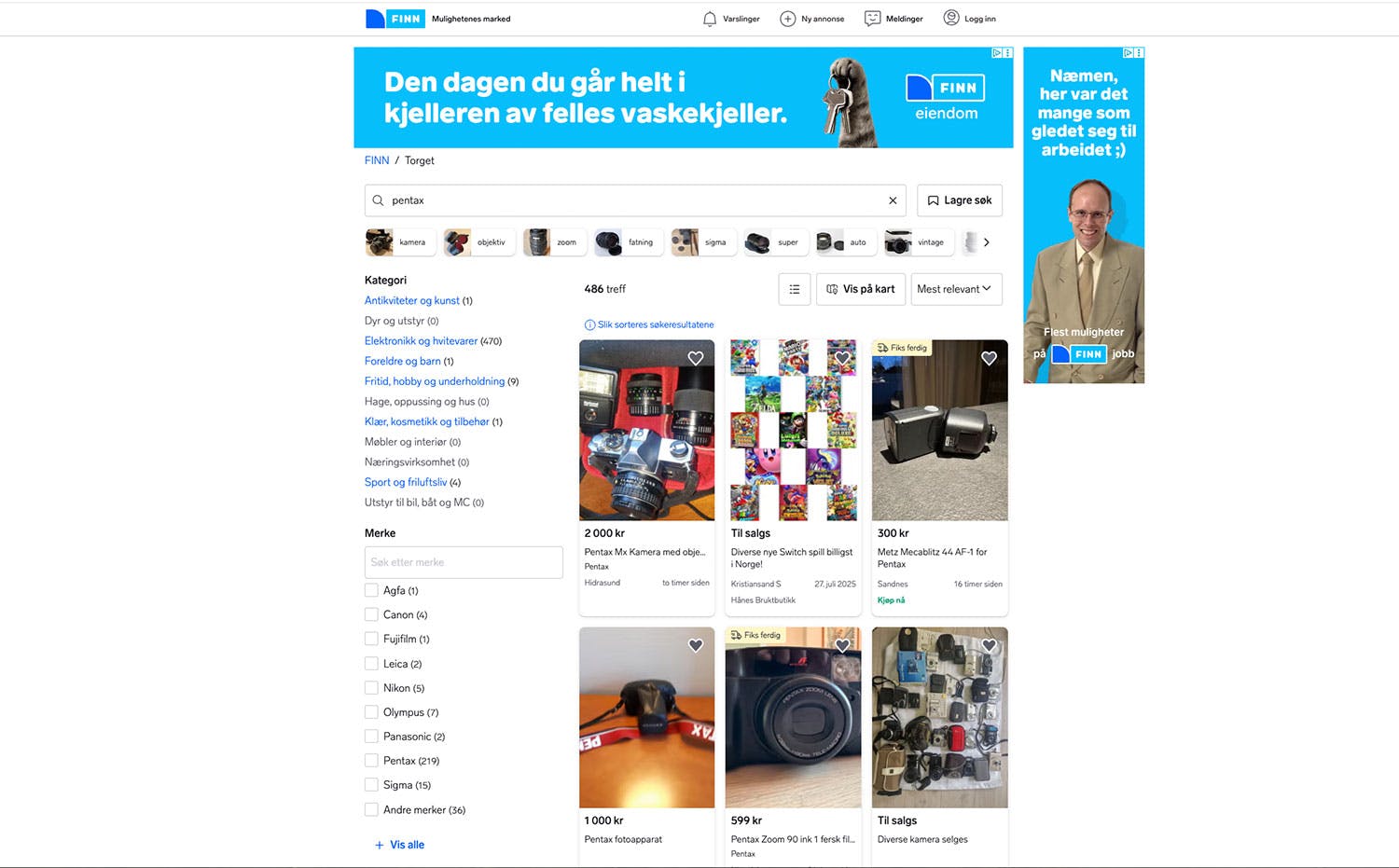Expand brand list with Vis alle
This screenshot has height=868, width=1399.
[x=399, y=845]
